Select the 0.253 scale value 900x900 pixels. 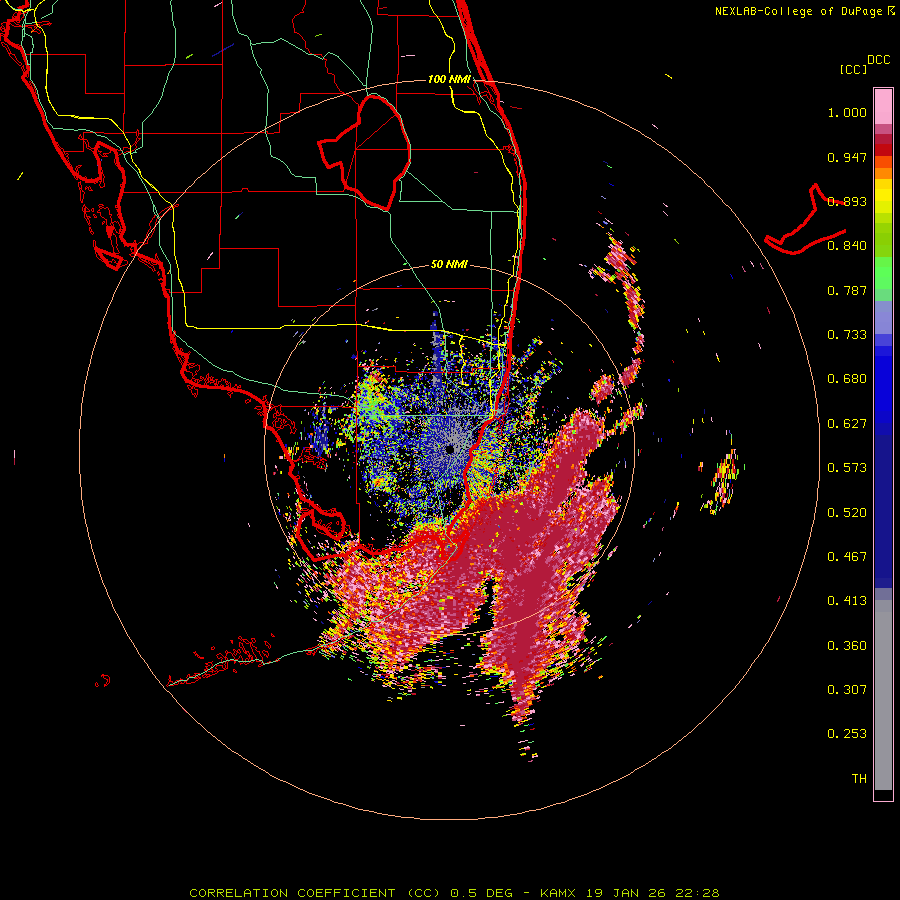[x=847, y=734]
